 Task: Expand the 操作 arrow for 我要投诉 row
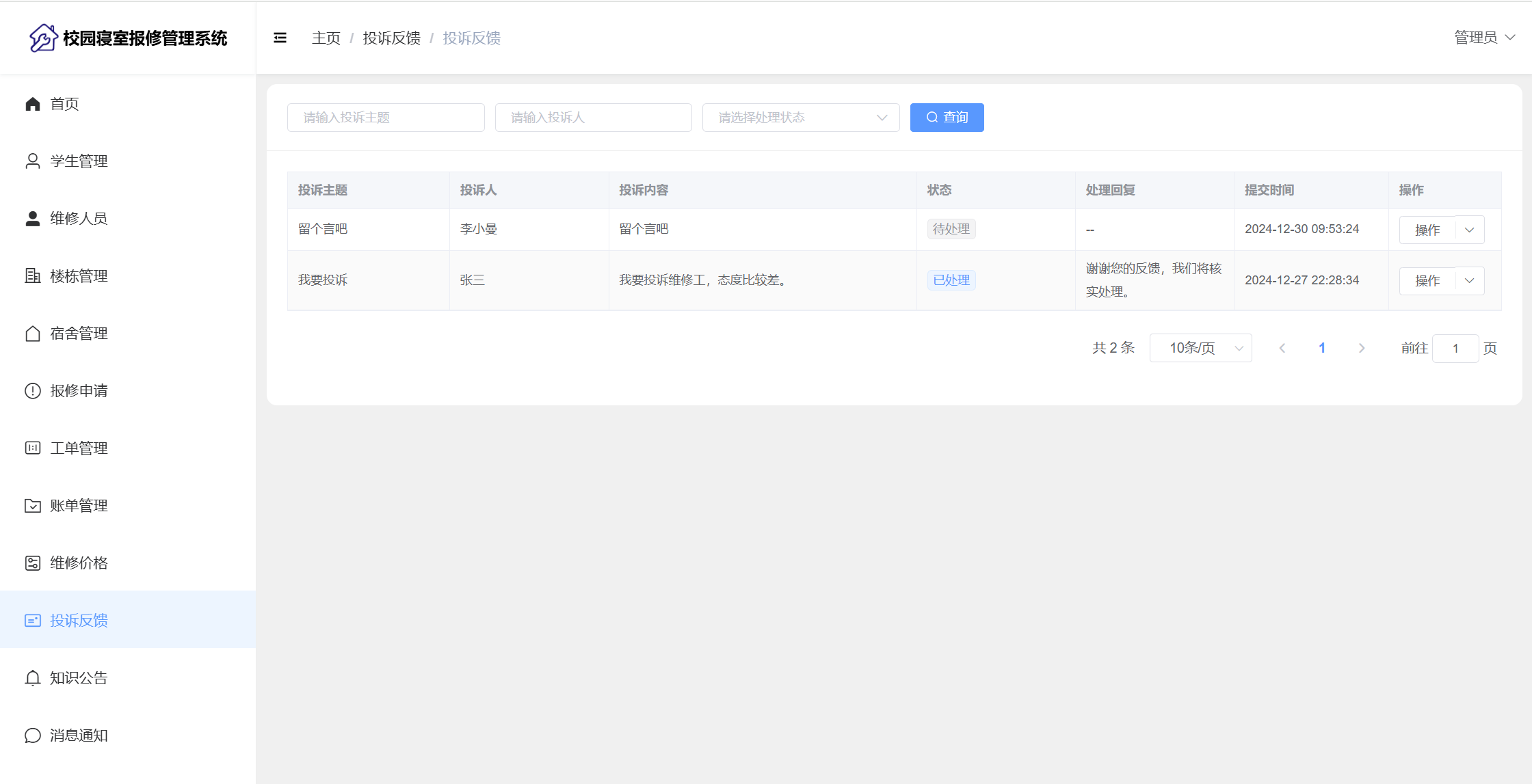click(1469, 281)
